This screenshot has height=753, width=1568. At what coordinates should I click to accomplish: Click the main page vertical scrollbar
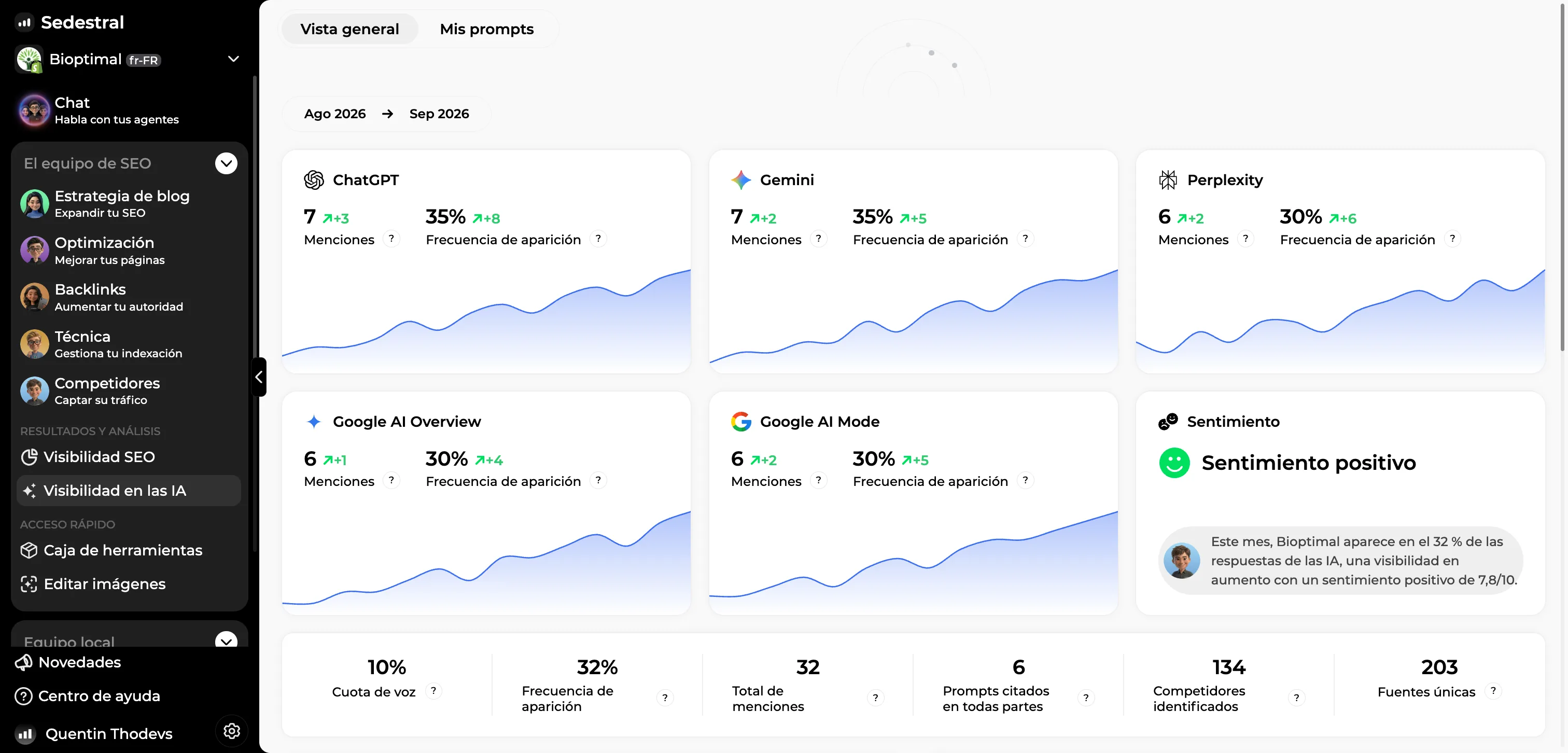click(x=1562, y=176)
